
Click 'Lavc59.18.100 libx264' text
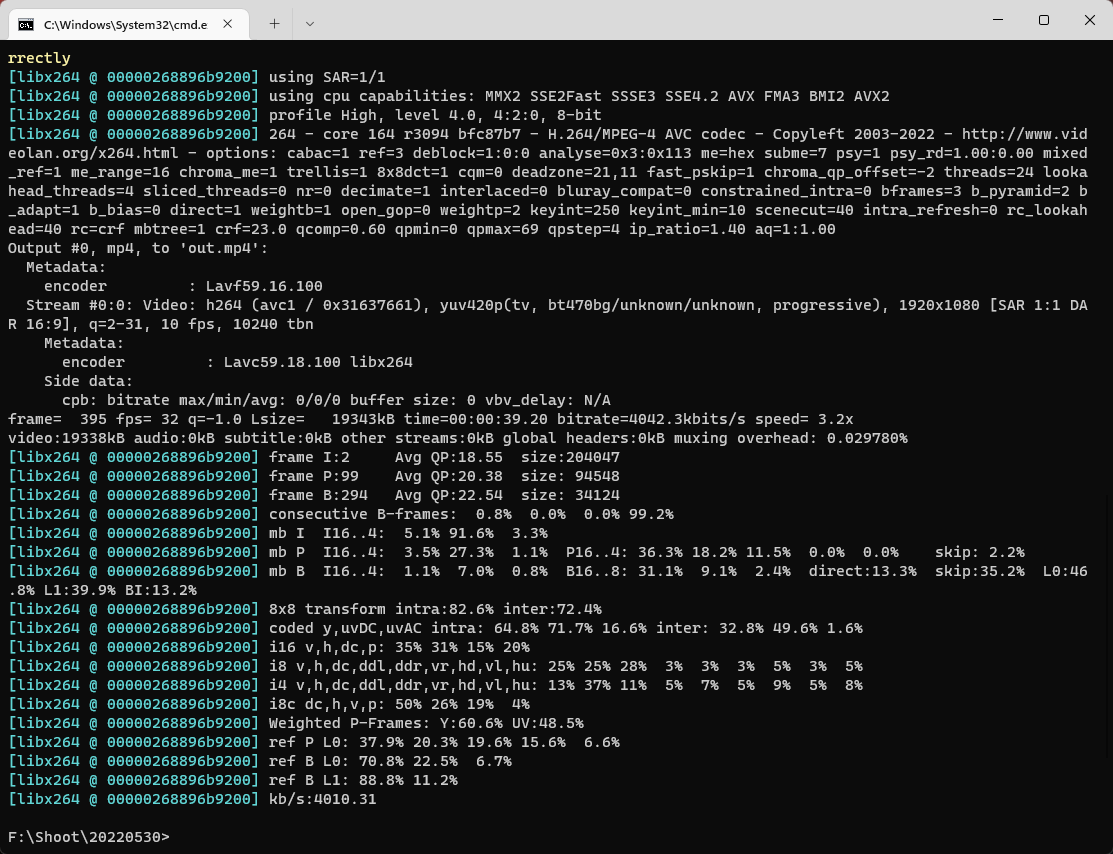click(x=318, y=362)
